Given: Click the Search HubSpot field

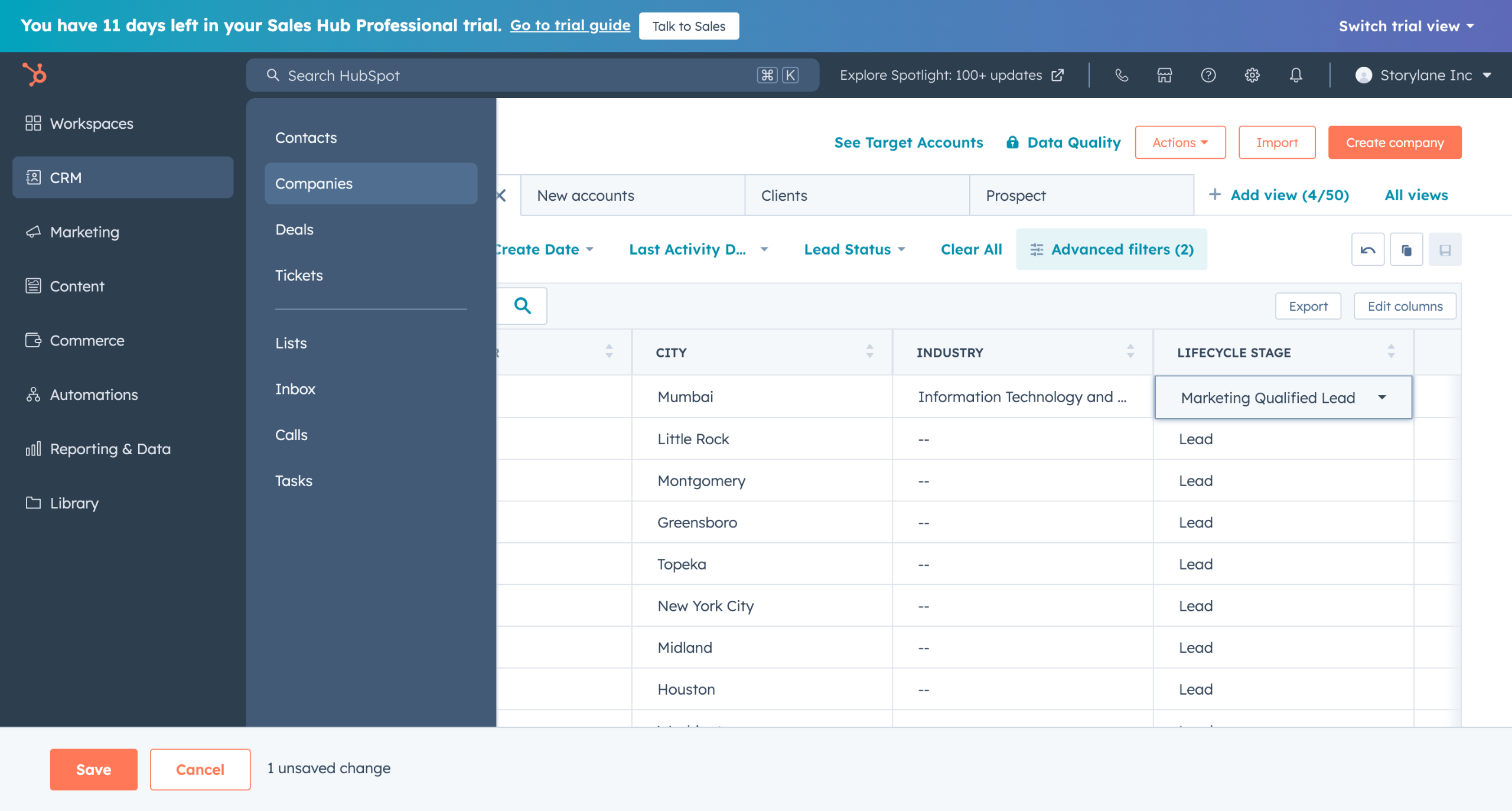Looking at the screenshot, I should [532, 75].
